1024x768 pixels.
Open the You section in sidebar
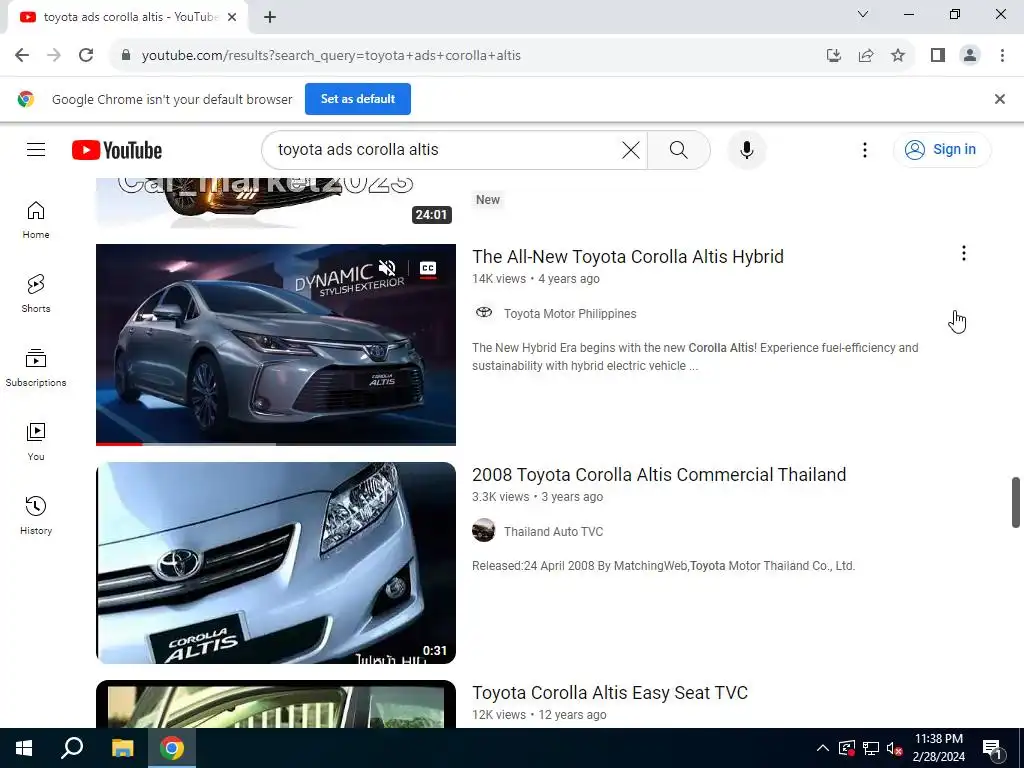pyautogui.click(x=36, y=442)
